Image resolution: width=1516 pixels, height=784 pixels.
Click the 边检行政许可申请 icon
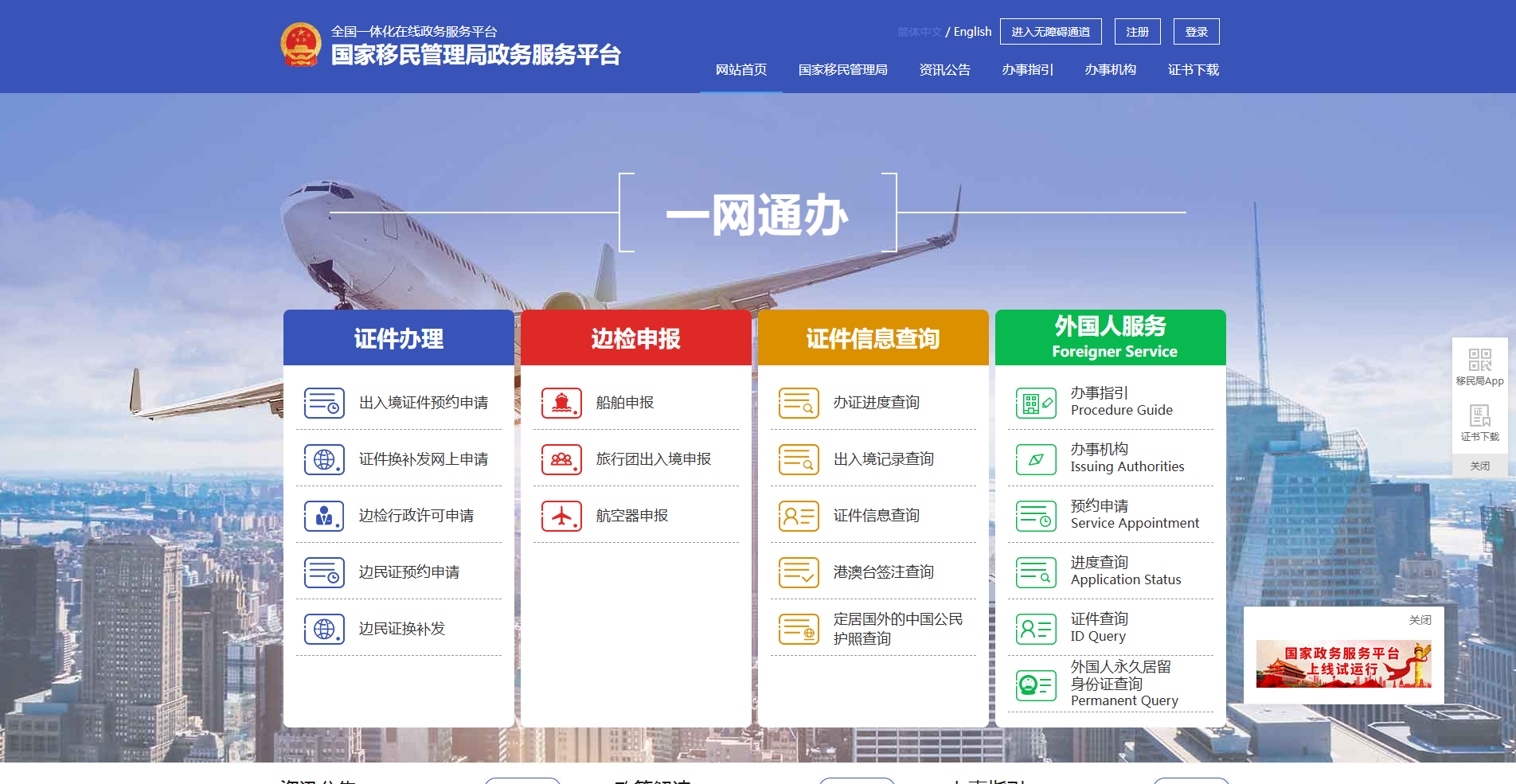click(x=323, y=515)
